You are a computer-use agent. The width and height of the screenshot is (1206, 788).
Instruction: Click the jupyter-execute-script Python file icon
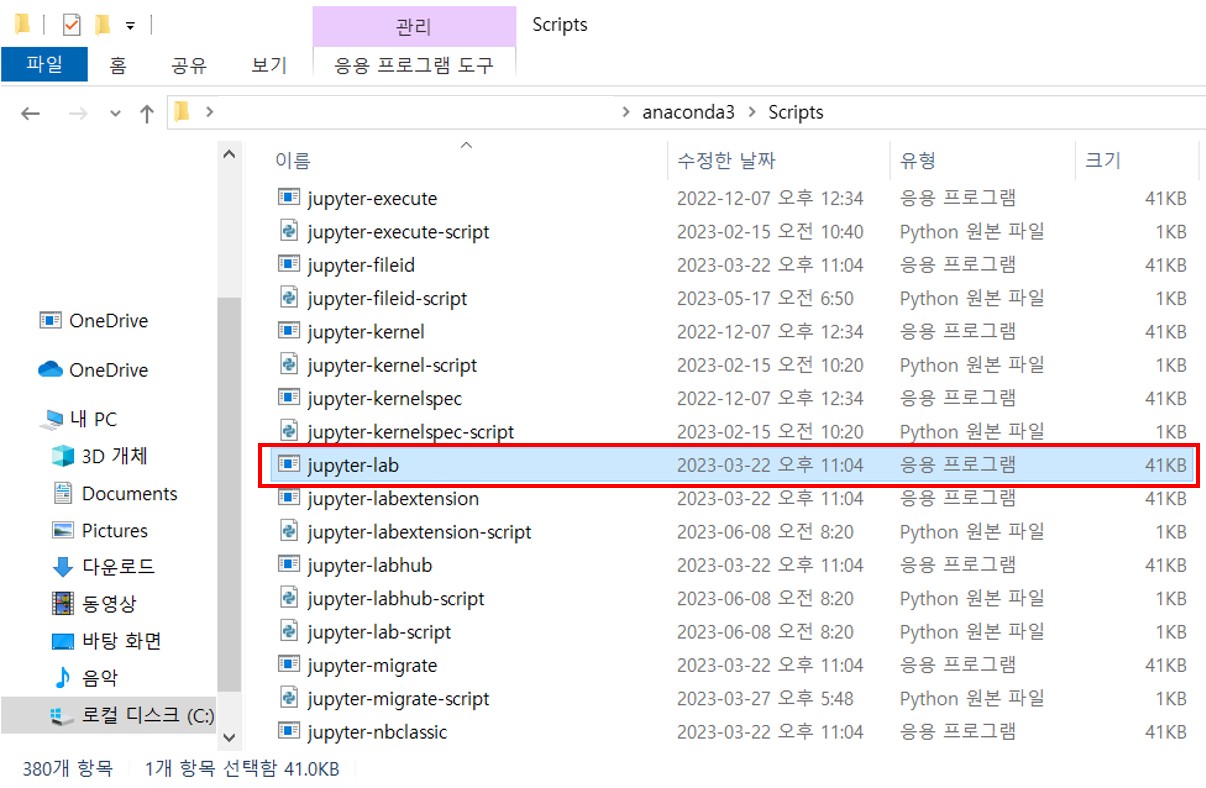(x=289, y=232)
